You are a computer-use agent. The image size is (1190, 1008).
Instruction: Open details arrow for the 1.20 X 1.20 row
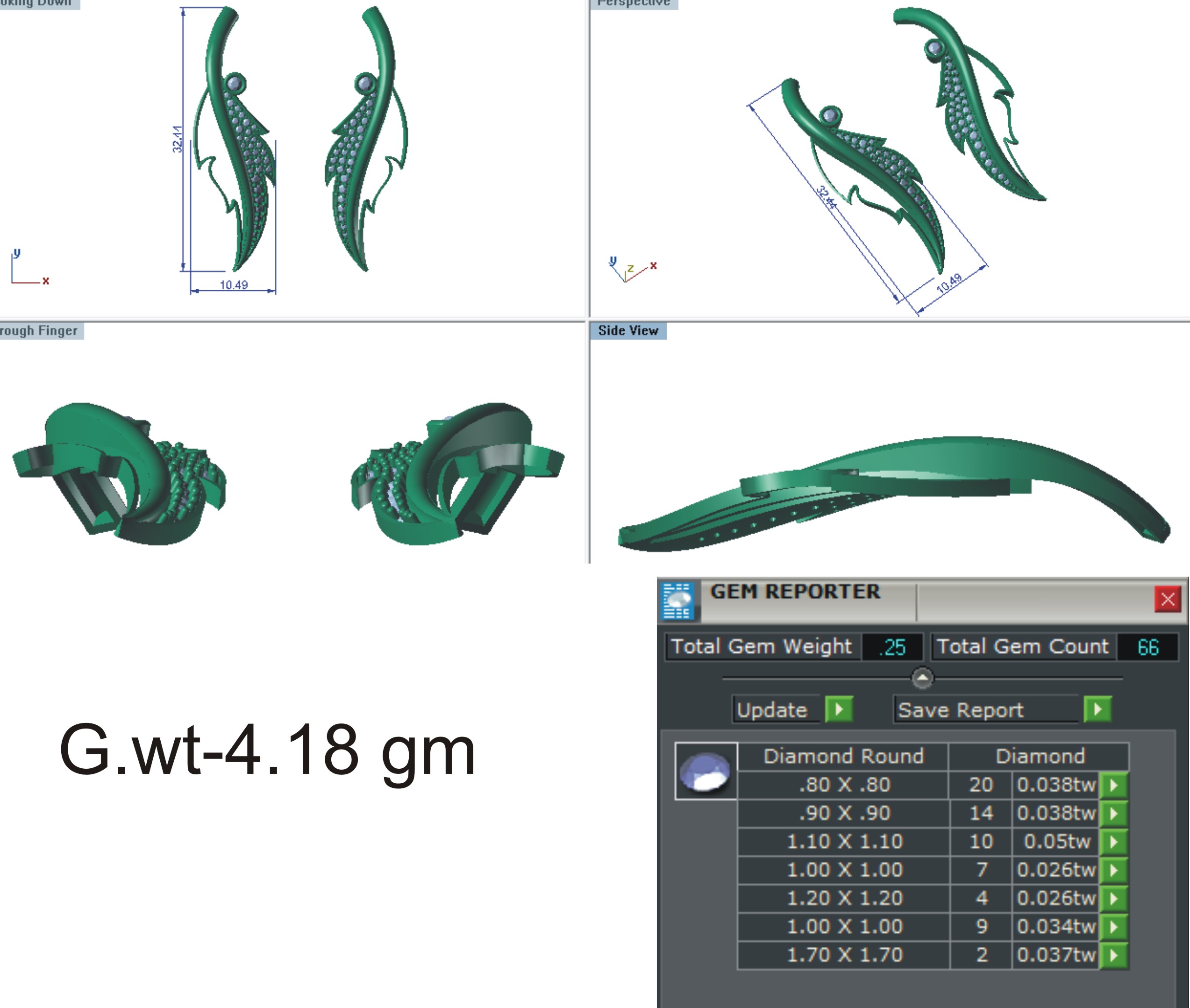pyautogui.click(x=1115, y=898)
